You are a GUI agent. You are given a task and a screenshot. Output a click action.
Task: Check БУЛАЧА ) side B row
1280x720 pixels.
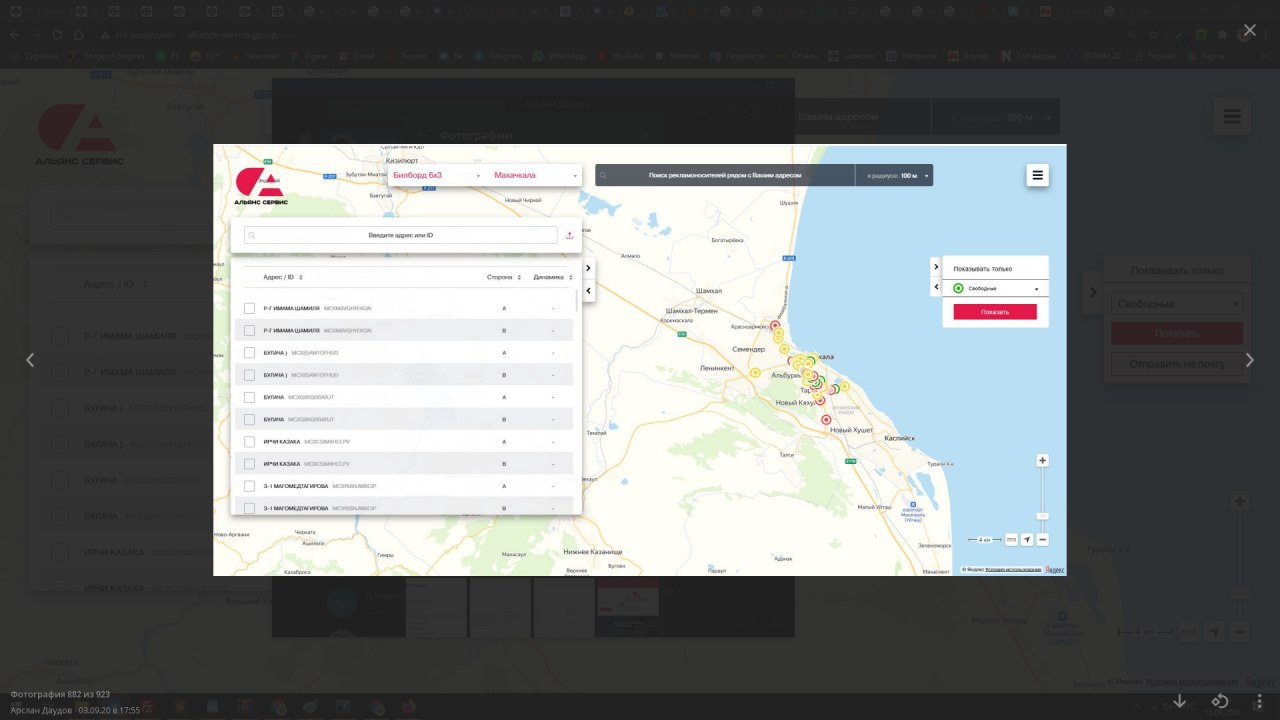[250, 375]
